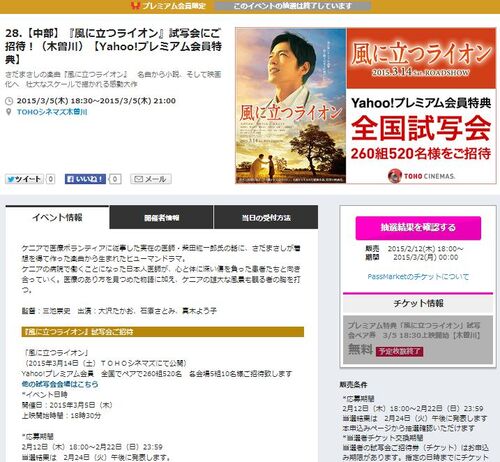Click the pink 抽選結果を確認する button
500x462 pixels.
pyautogui.click(x=418, y=228)
